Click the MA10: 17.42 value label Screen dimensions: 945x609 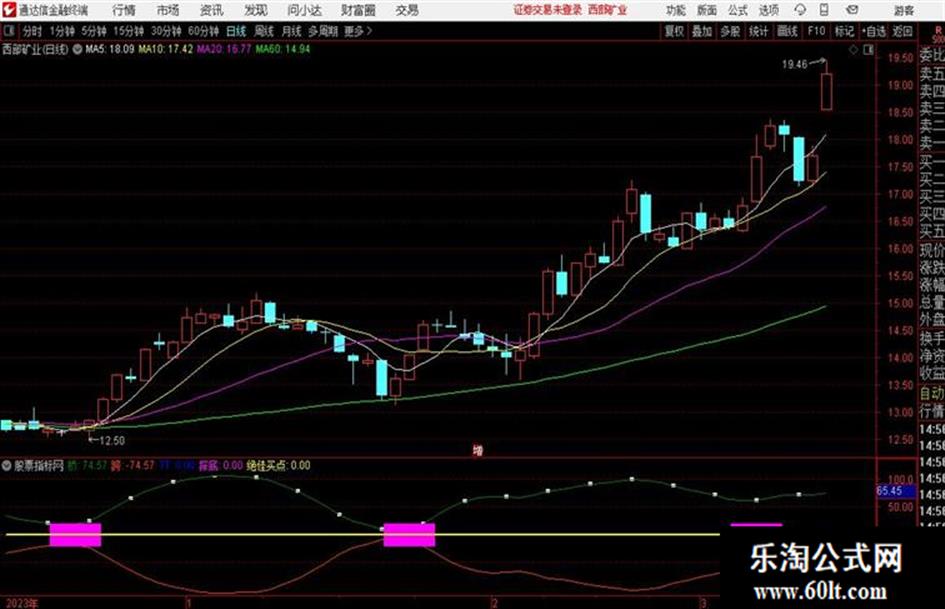tap(166, 49)
